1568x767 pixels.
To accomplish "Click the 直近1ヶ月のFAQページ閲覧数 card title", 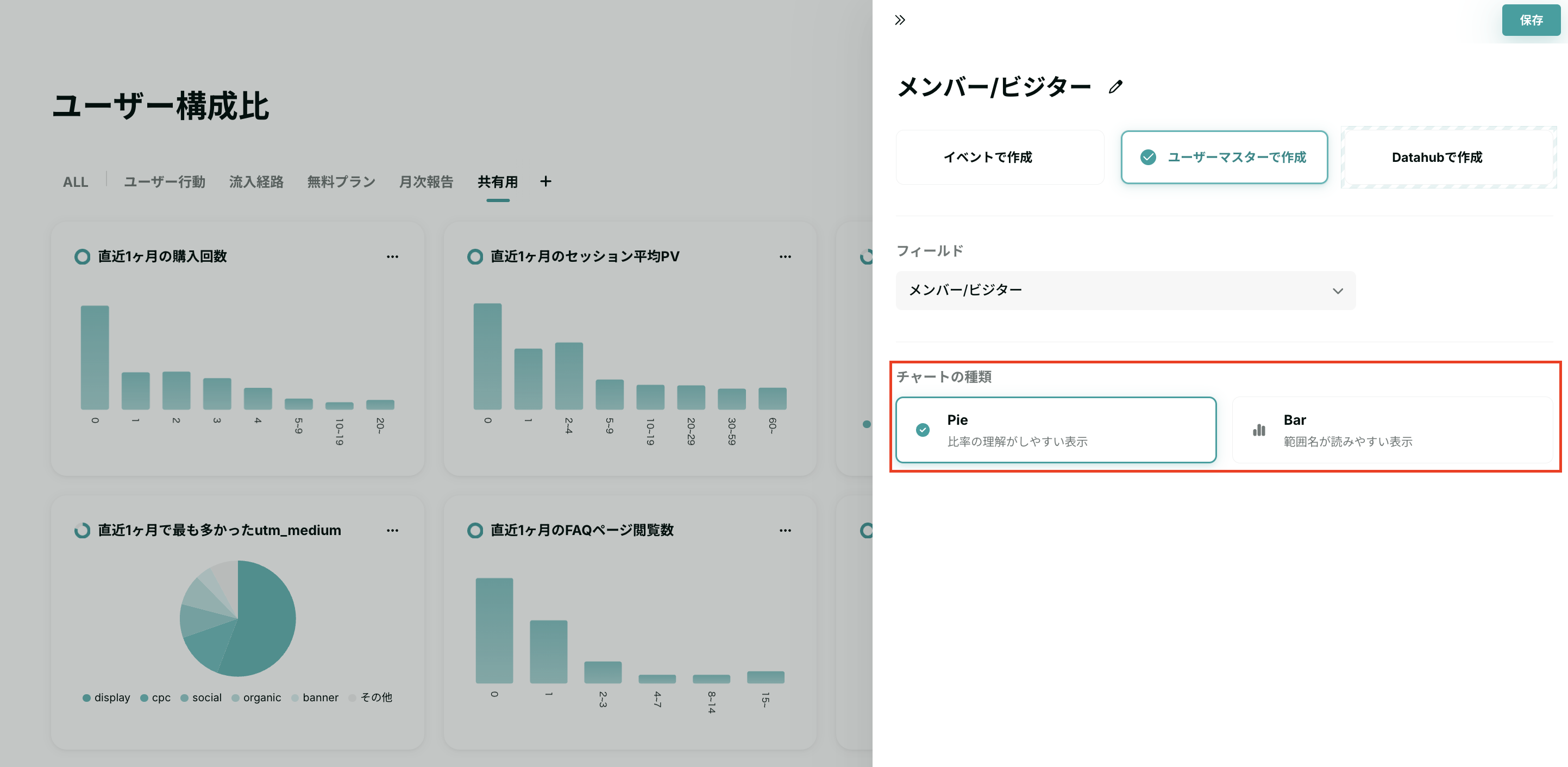I will tap(582, 530).
